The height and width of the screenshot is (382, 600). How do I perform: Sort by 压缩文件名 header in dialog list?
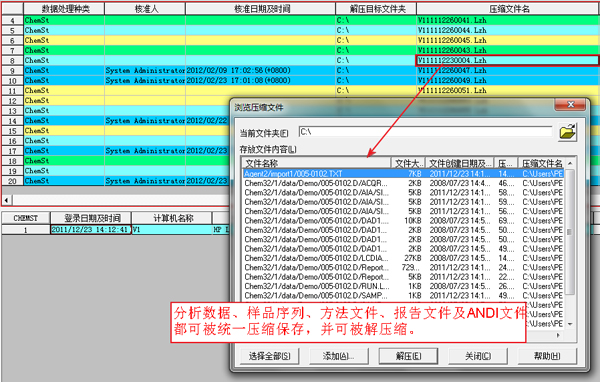point(541,163)
